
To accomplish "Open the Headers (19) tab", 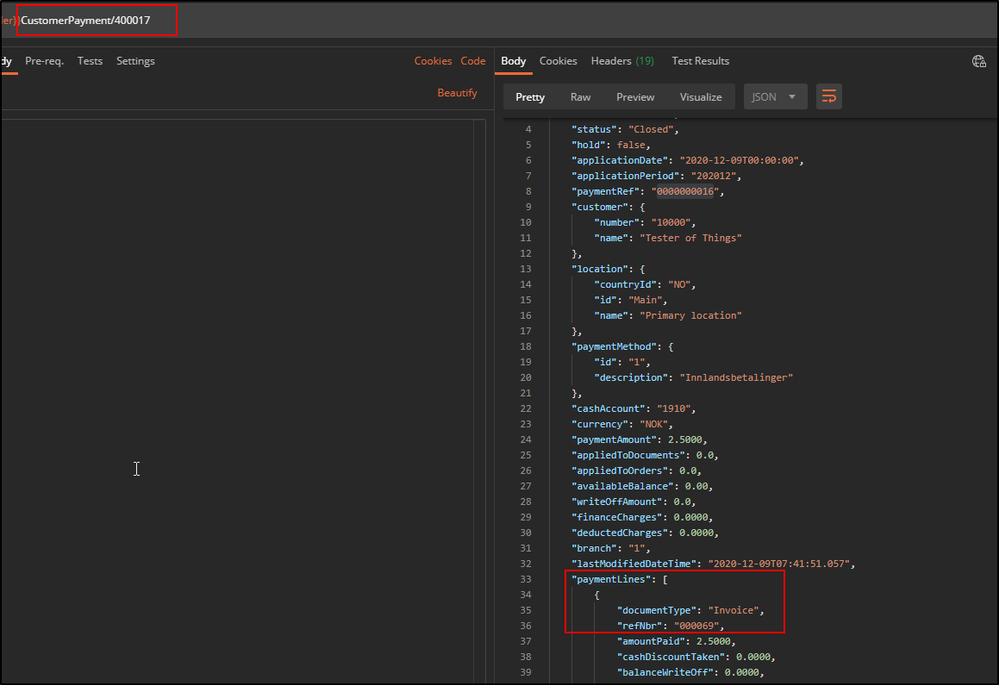I will 622,61.
